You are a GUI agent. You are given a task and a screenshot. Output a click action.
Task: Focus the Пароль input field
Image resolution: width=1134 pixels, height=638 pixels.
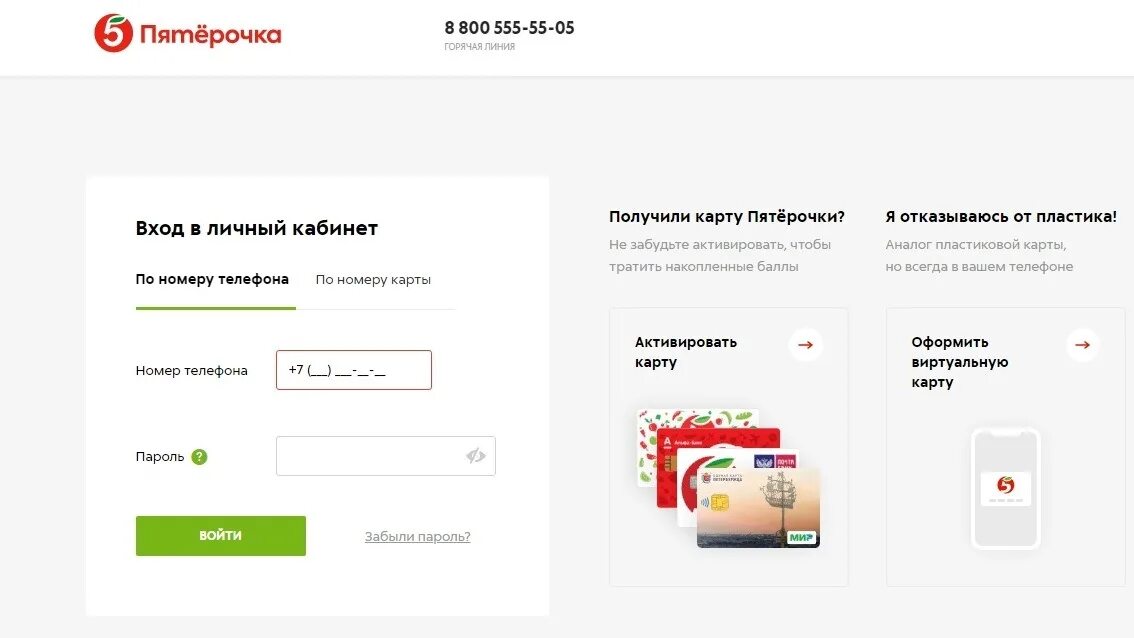click(x=385, y=456)
